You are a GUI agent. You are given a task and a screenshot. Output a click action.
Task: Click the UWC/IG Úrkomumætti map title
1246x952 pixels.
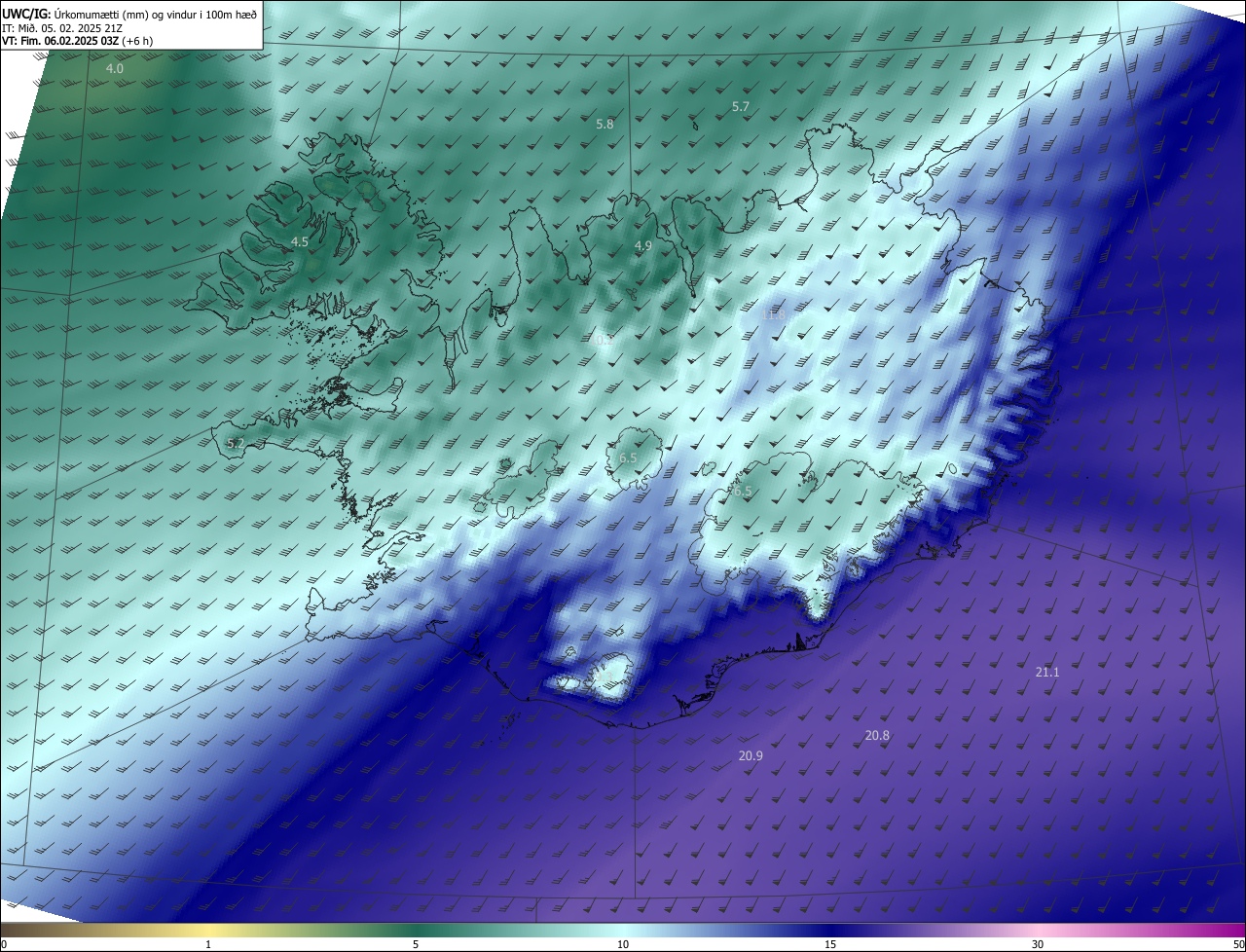[129, 14]
